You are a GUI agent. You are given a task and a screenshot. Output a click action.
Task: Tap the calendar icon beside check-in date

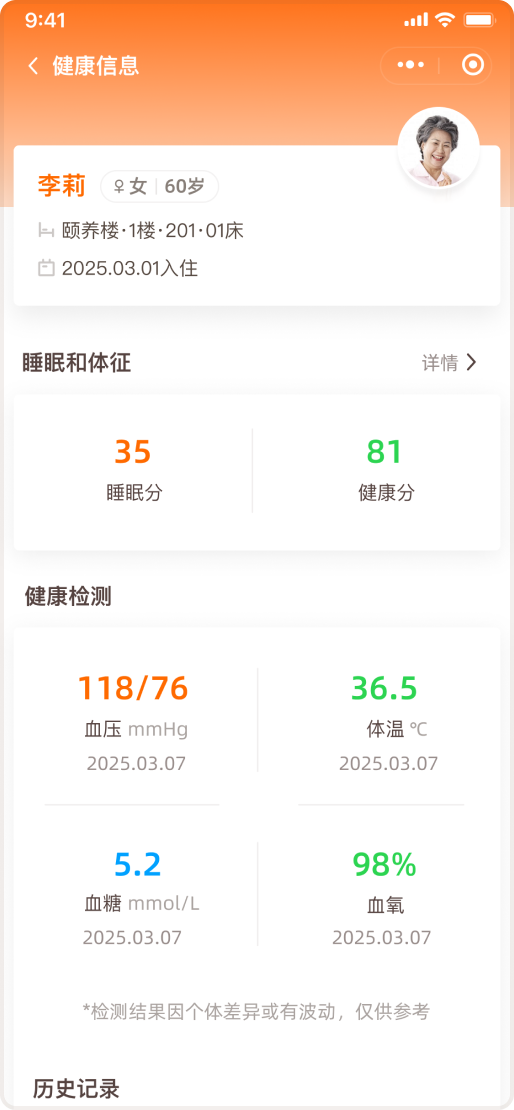(x=46, y=268)
